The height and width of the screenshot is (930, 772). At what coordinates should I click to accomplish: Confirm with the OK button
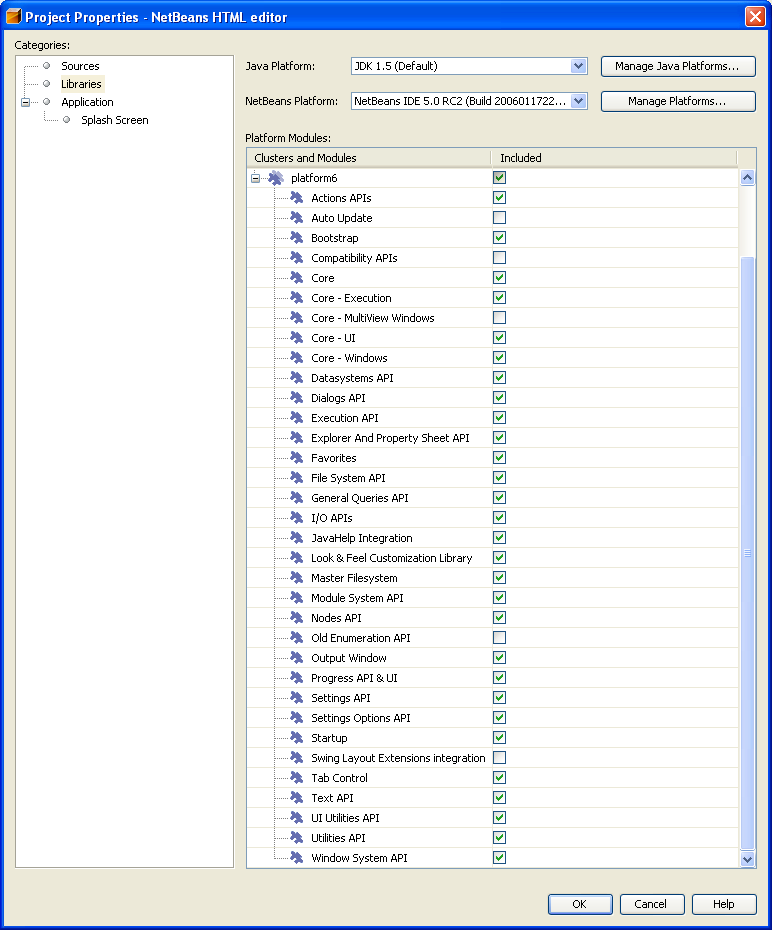[580, 904]
